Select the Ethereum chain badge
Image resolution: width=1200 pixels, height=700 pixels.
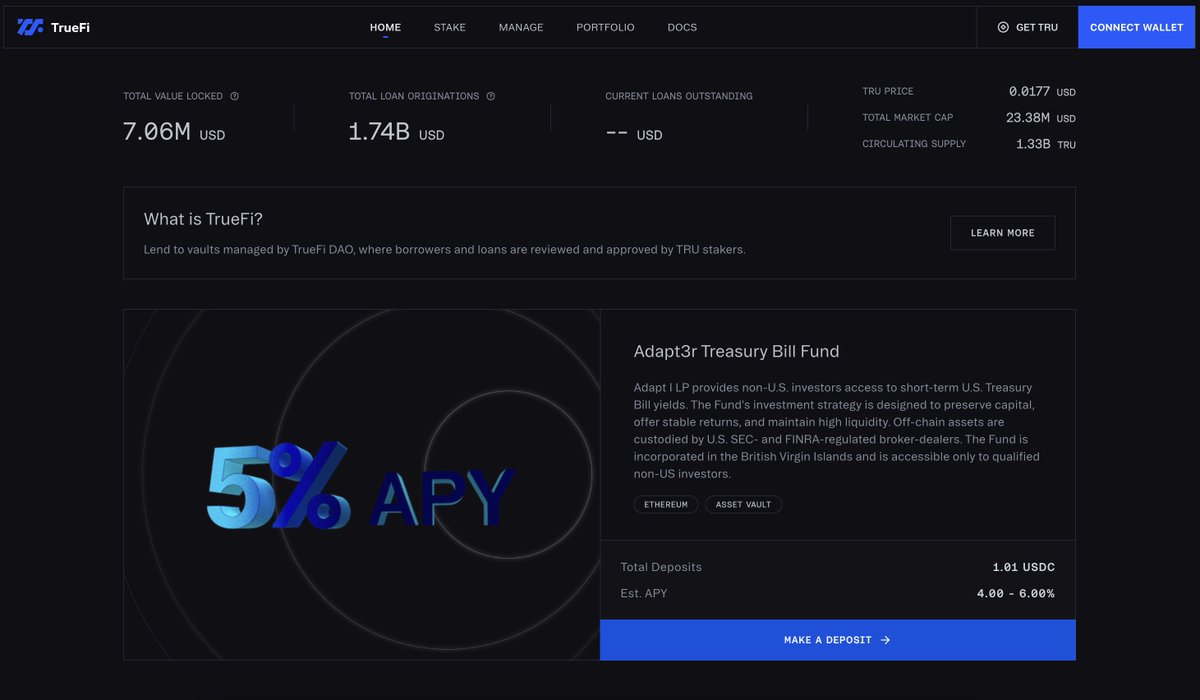coord(666,504)
